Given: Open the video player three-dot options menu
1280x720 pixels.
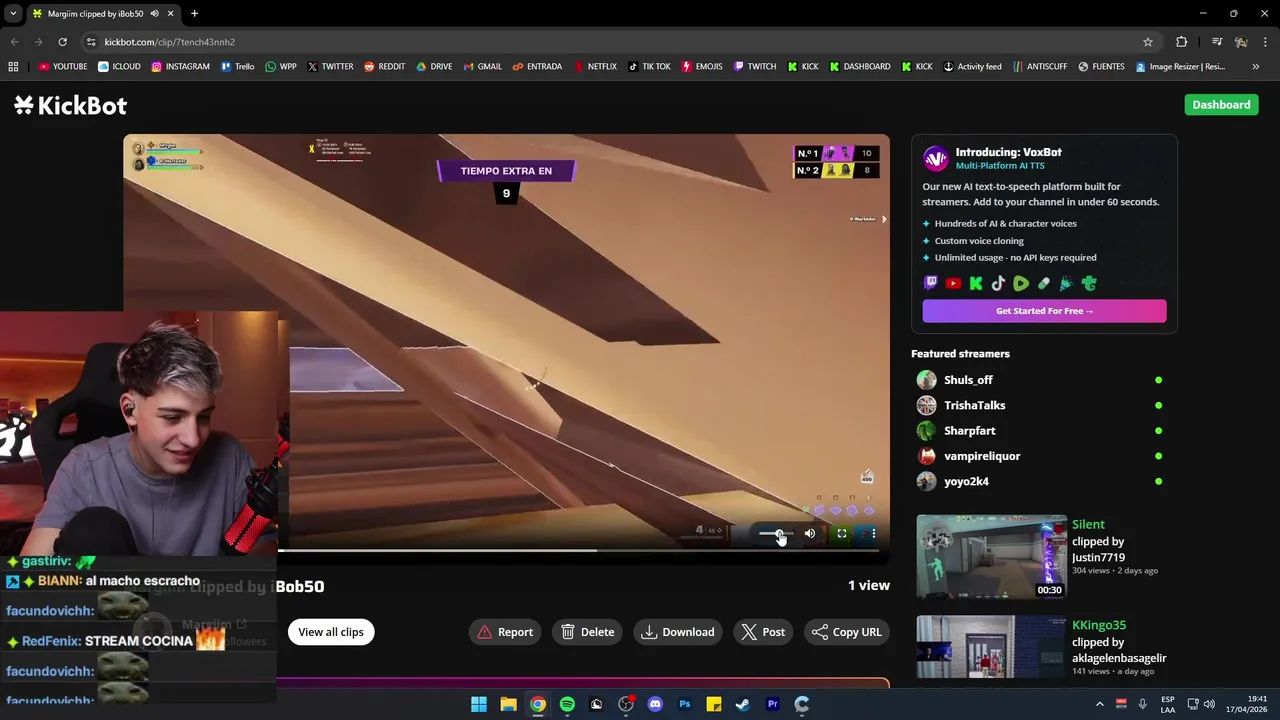Looking at the screenshot, I should tap(873, 534).
